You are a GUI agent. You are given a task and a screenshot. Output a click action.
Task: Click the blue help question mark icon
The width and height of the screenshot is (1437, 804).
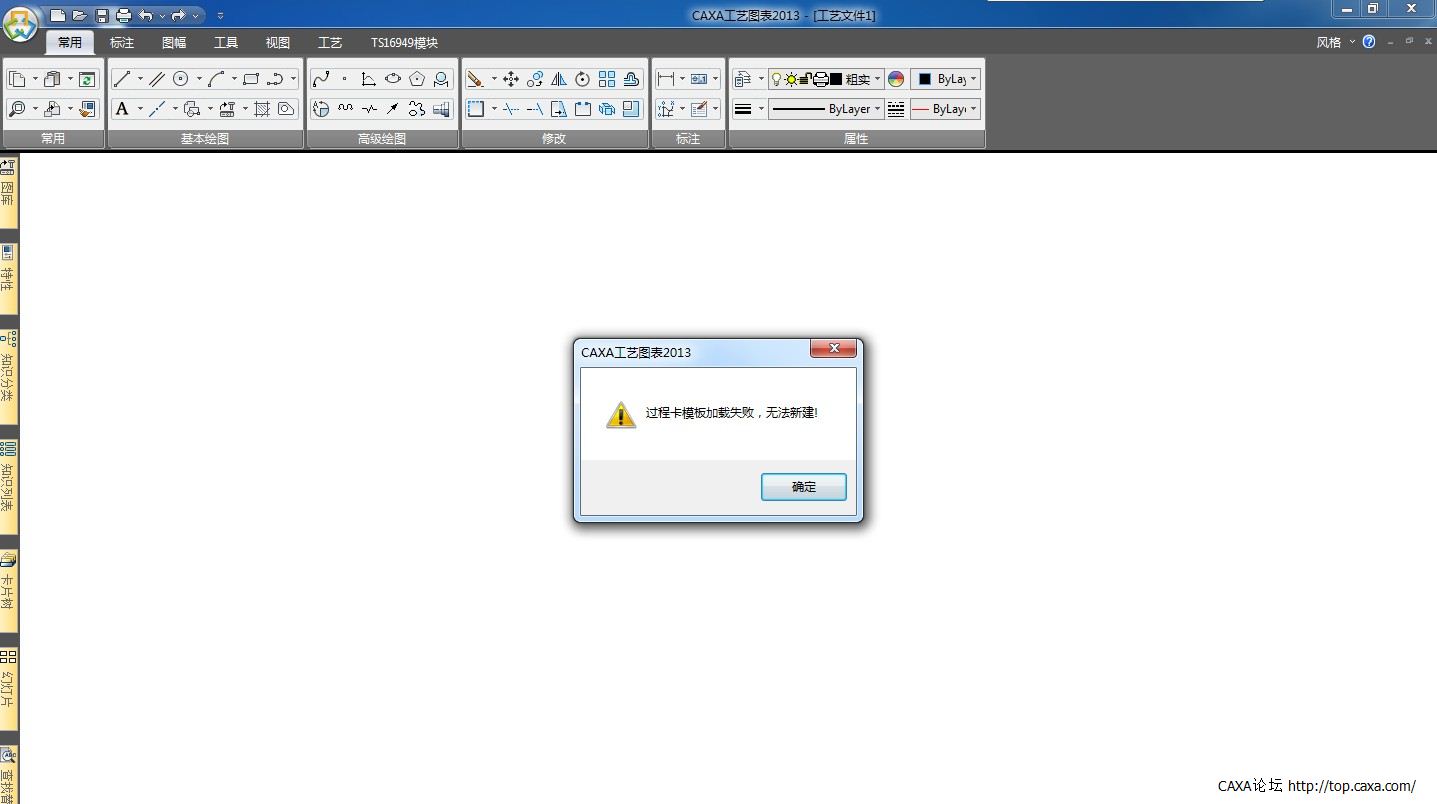[1369, 42]
